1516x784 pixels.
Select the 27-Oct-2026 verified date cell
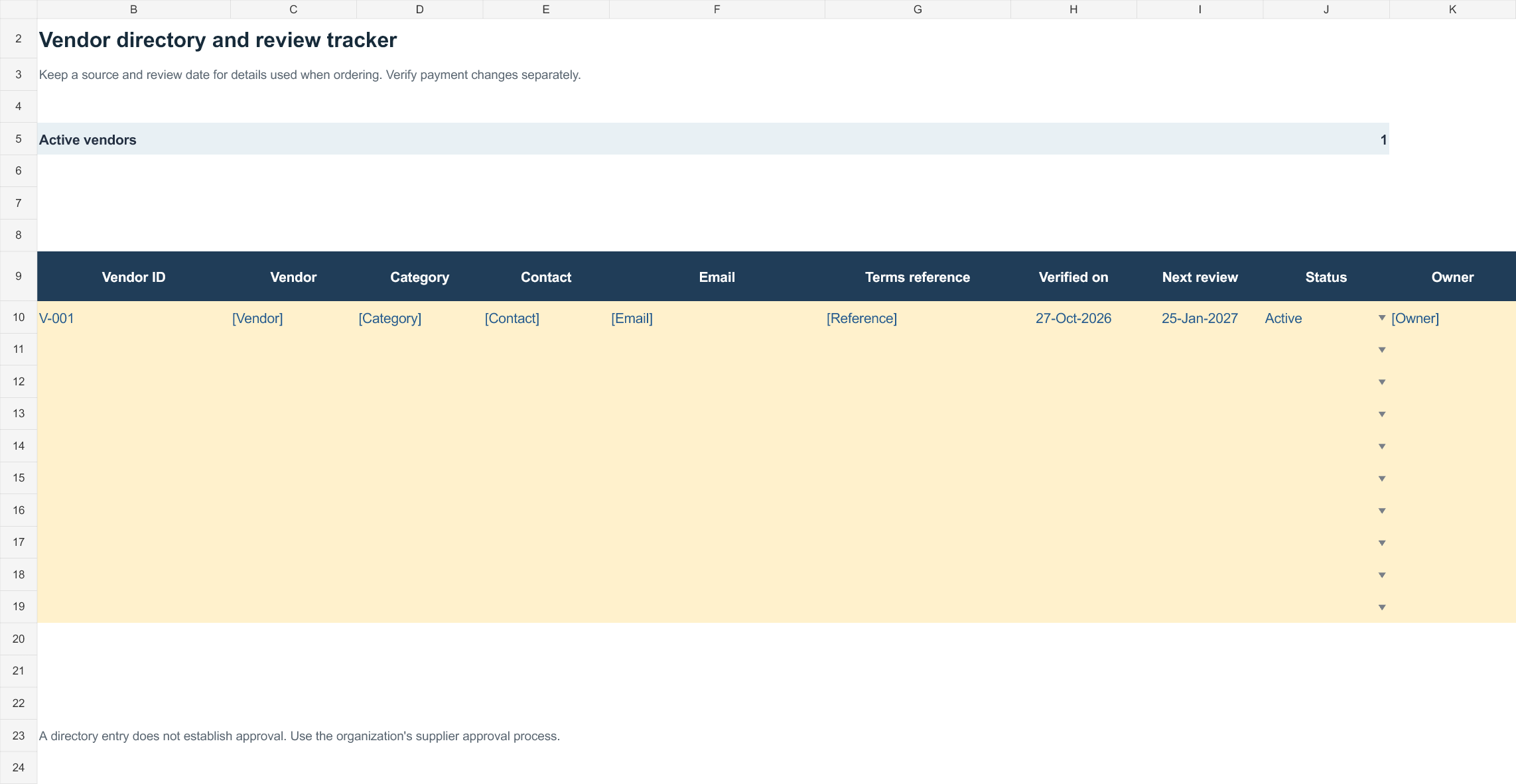[1073, 318]
